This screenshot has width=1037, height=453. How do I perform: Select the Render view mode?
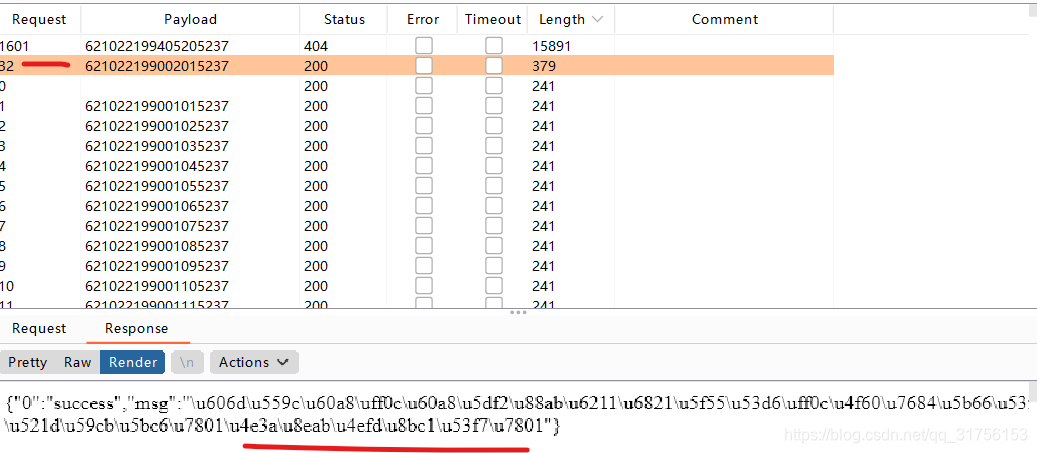point(133,362)
